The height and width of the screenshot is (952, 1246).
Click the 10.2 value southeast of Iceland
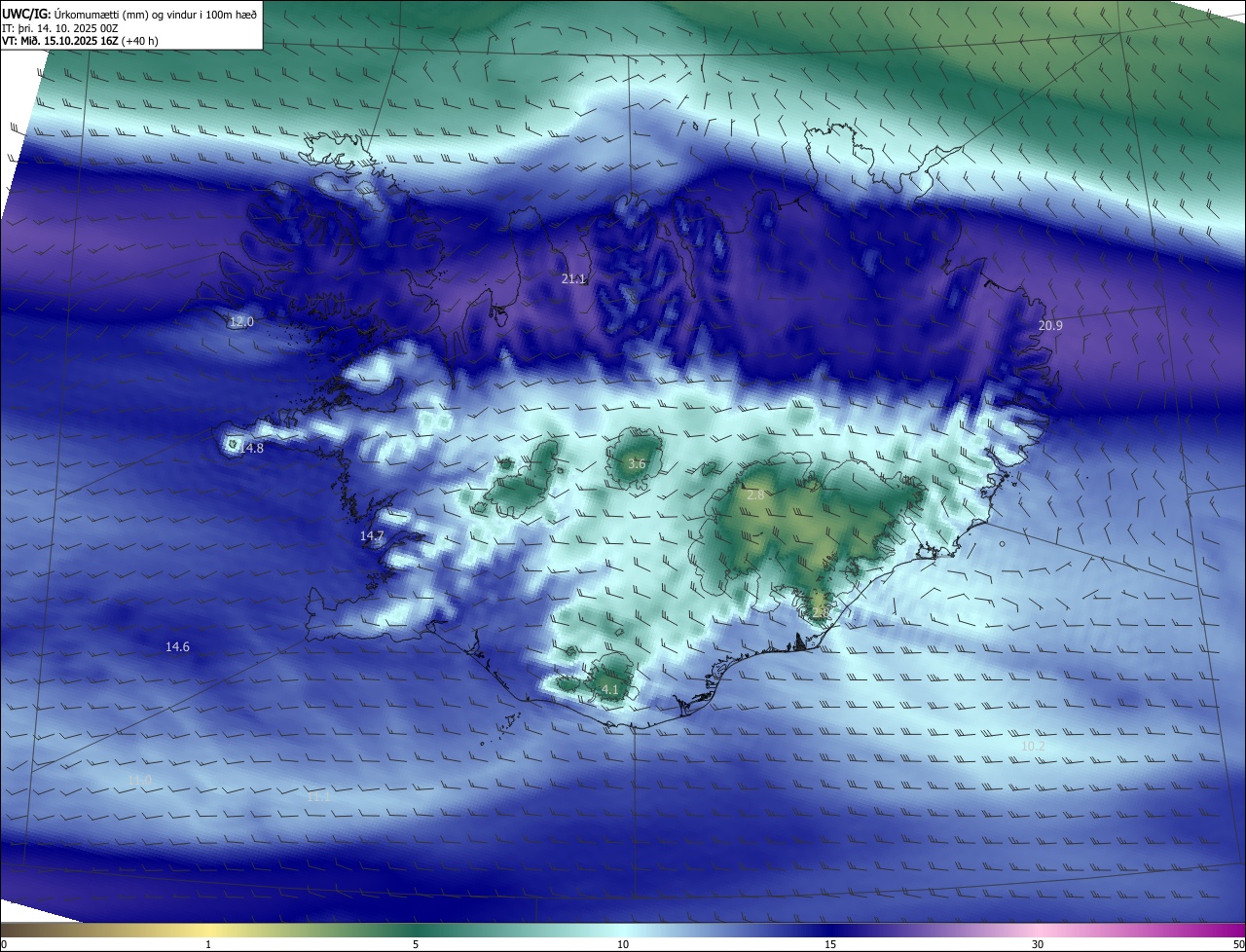[1033, 747]
